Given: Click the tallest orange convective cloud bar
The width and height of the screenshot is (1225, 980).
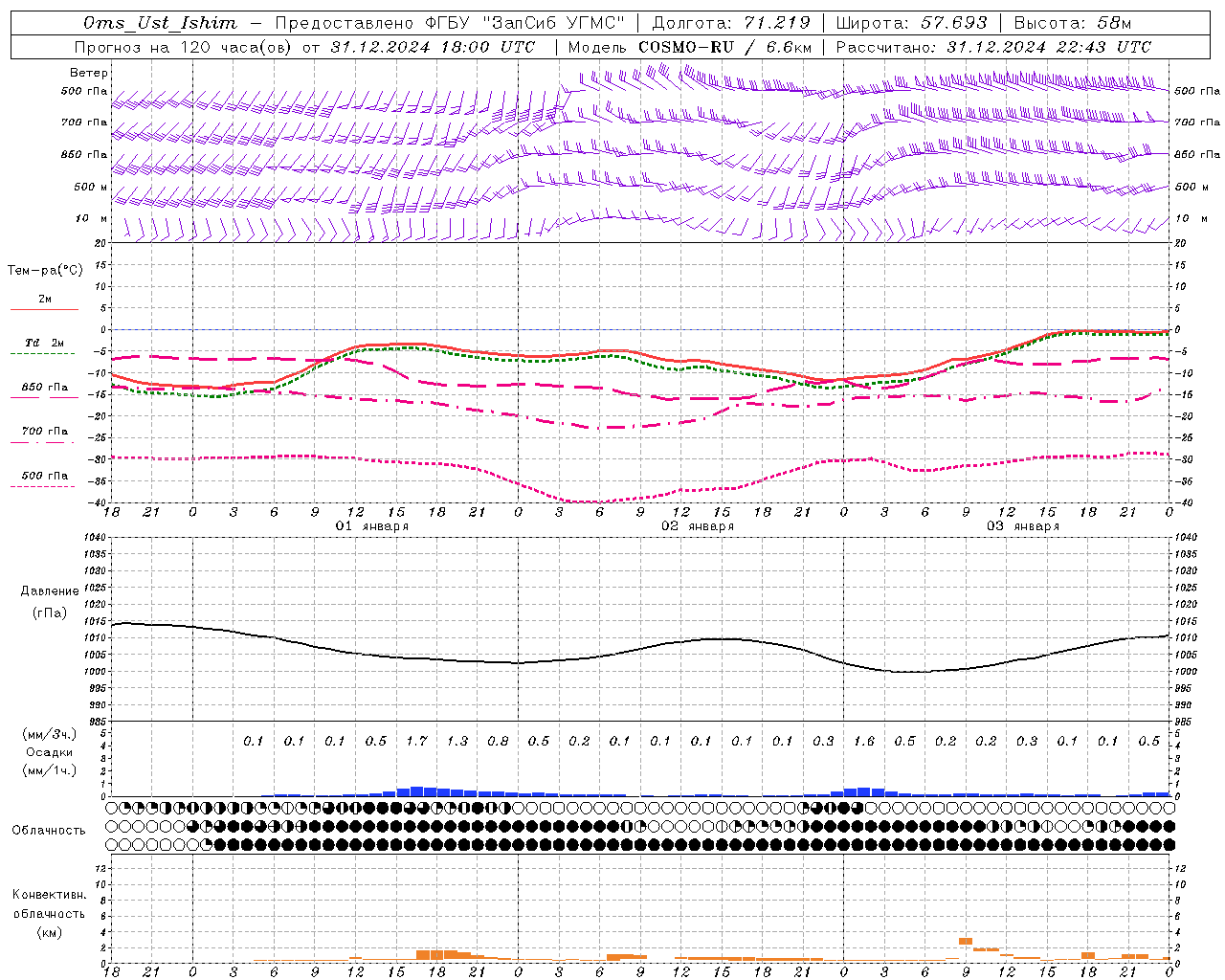Looking at the screenshot, I should pos(966,942).
